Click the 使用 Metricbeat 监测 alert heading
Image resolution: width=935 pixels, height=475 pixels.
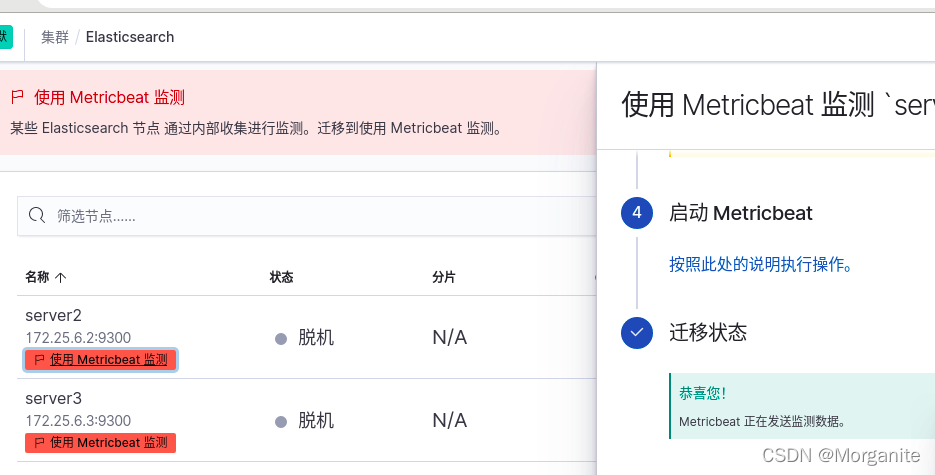[110, 97]
